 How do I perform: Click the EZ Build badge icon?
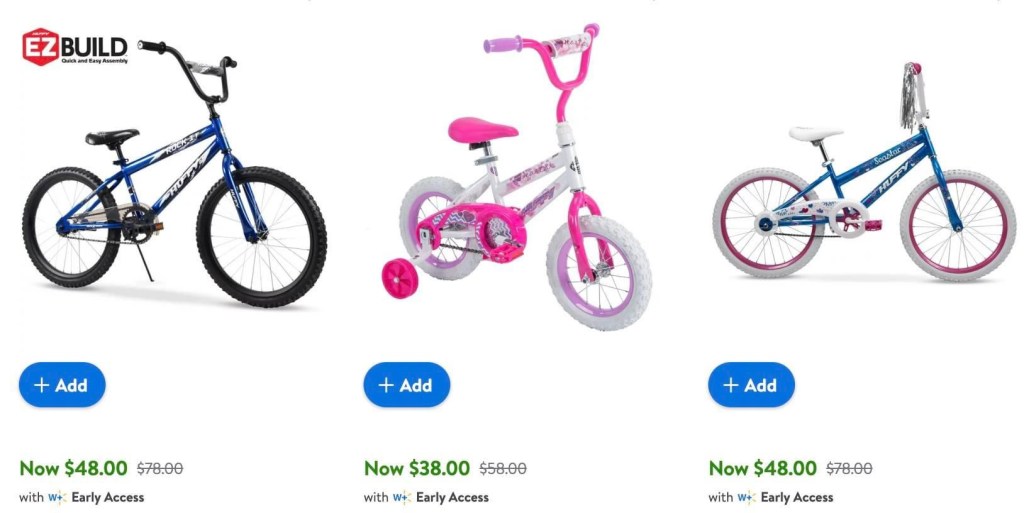click(x=75, y=47)
